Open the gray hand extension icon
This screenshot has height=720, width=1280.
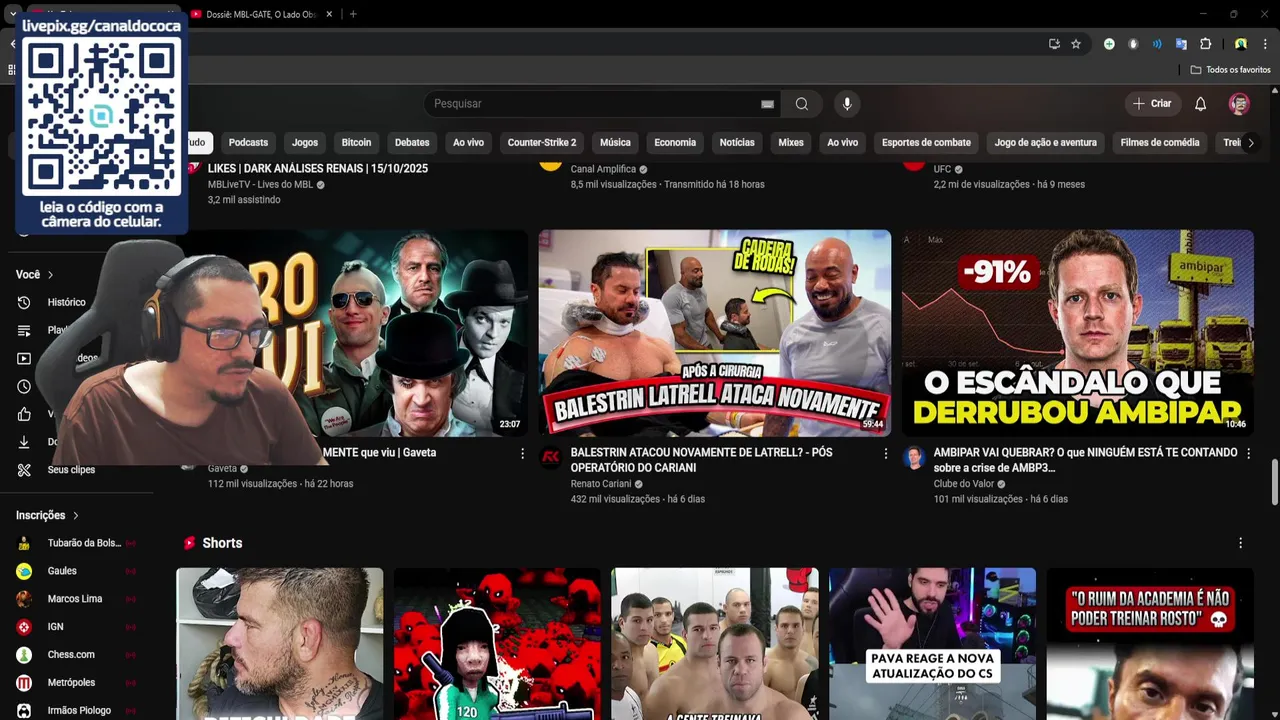point(1133,44)
